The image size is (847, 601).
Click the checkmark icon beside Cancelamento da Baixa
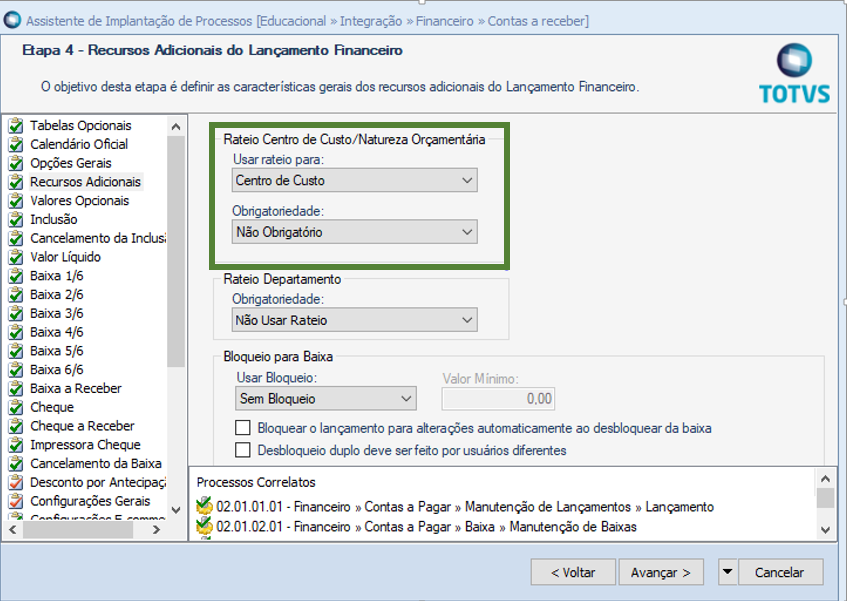(x=16, y=464)
